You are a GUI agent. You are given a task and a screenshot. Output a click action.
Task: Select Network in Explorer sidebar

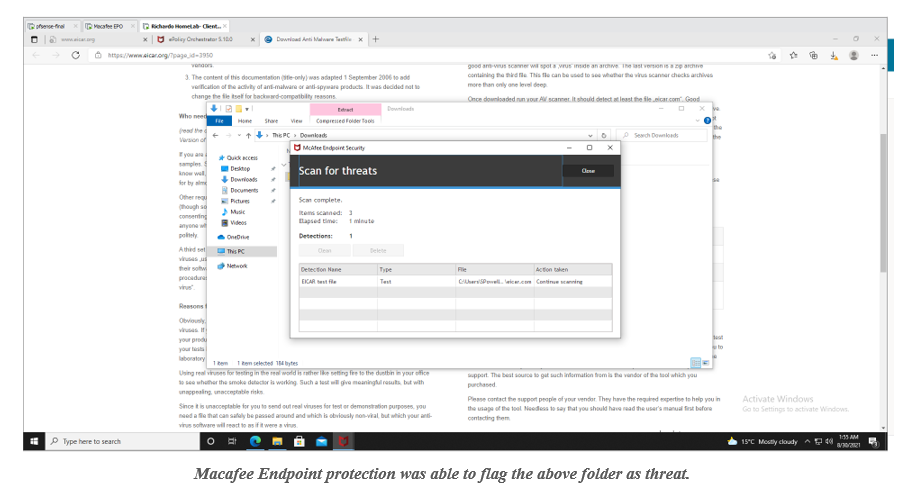click(x=236, y=266)
